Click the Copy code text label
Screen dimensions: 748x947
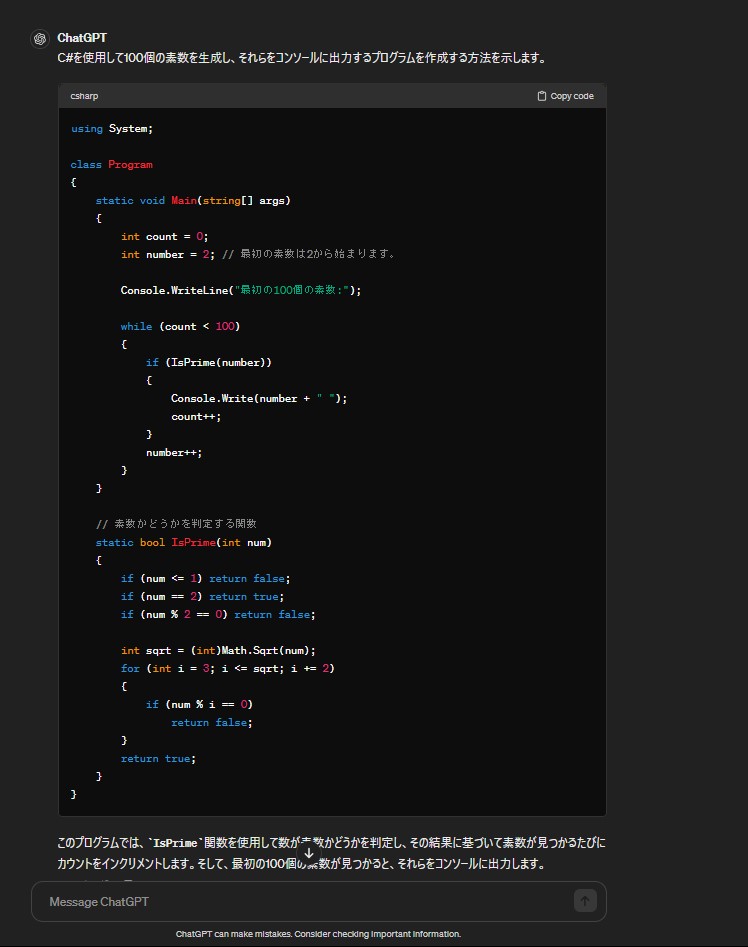point(572,96)
